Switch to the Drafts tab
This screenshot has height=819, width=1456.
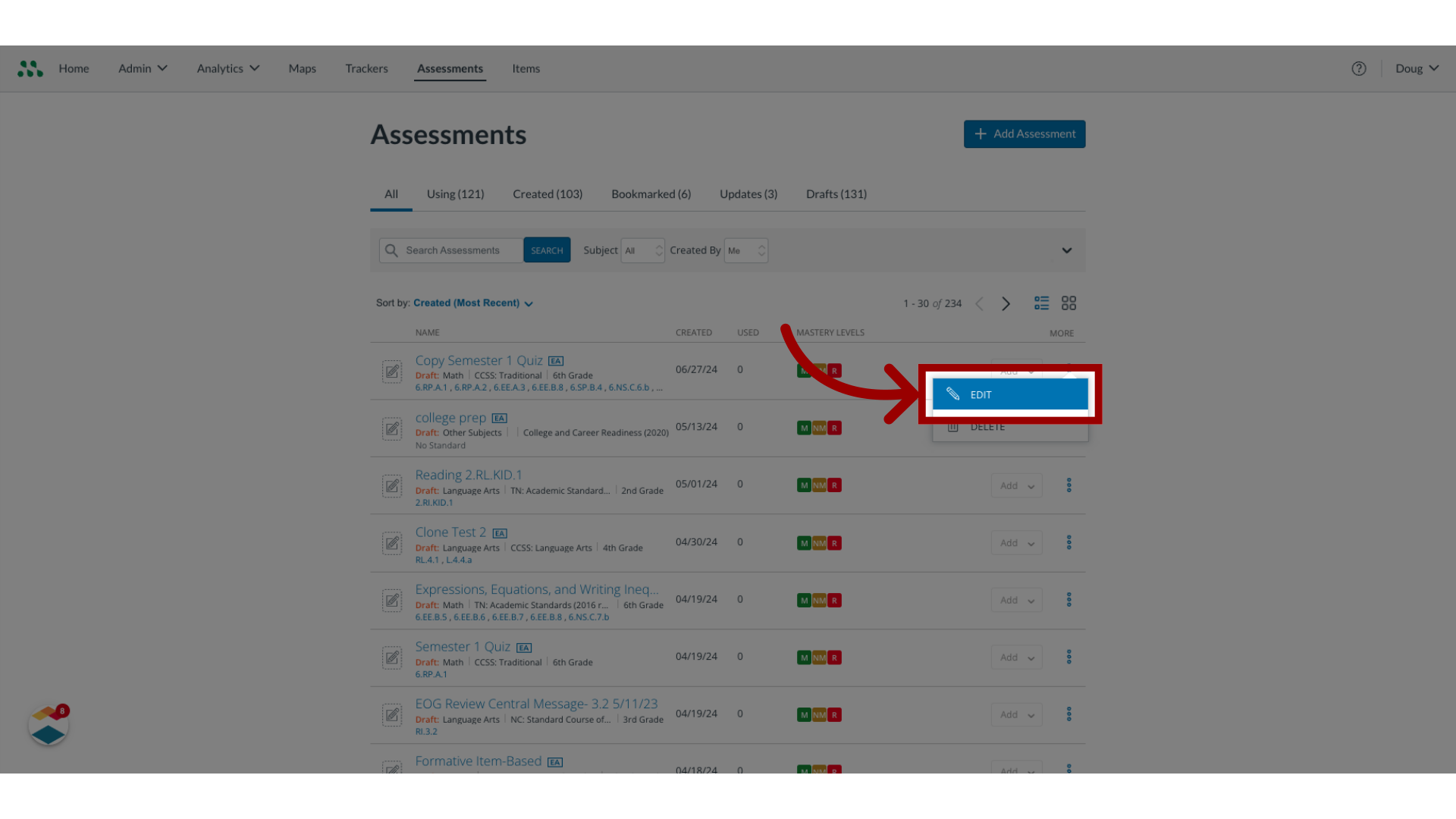click(x=836, y=193)
